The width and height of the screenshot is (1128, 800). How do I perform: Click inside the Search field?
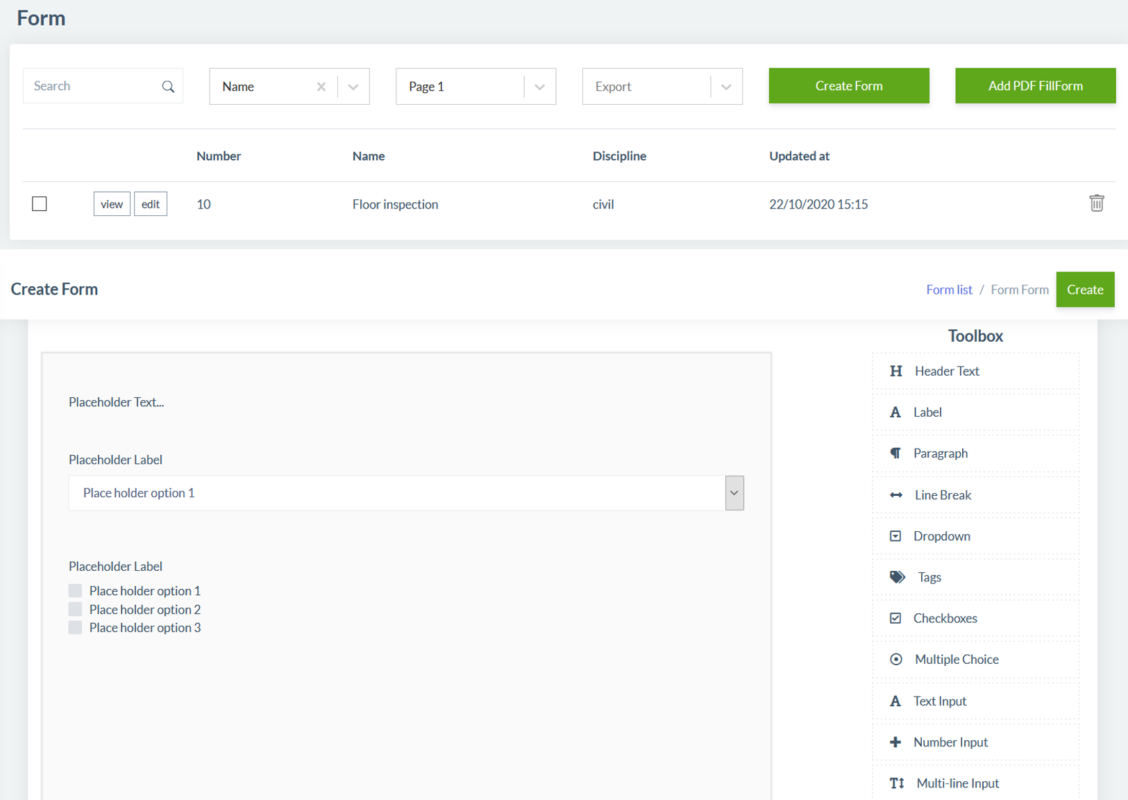point(90,86)
